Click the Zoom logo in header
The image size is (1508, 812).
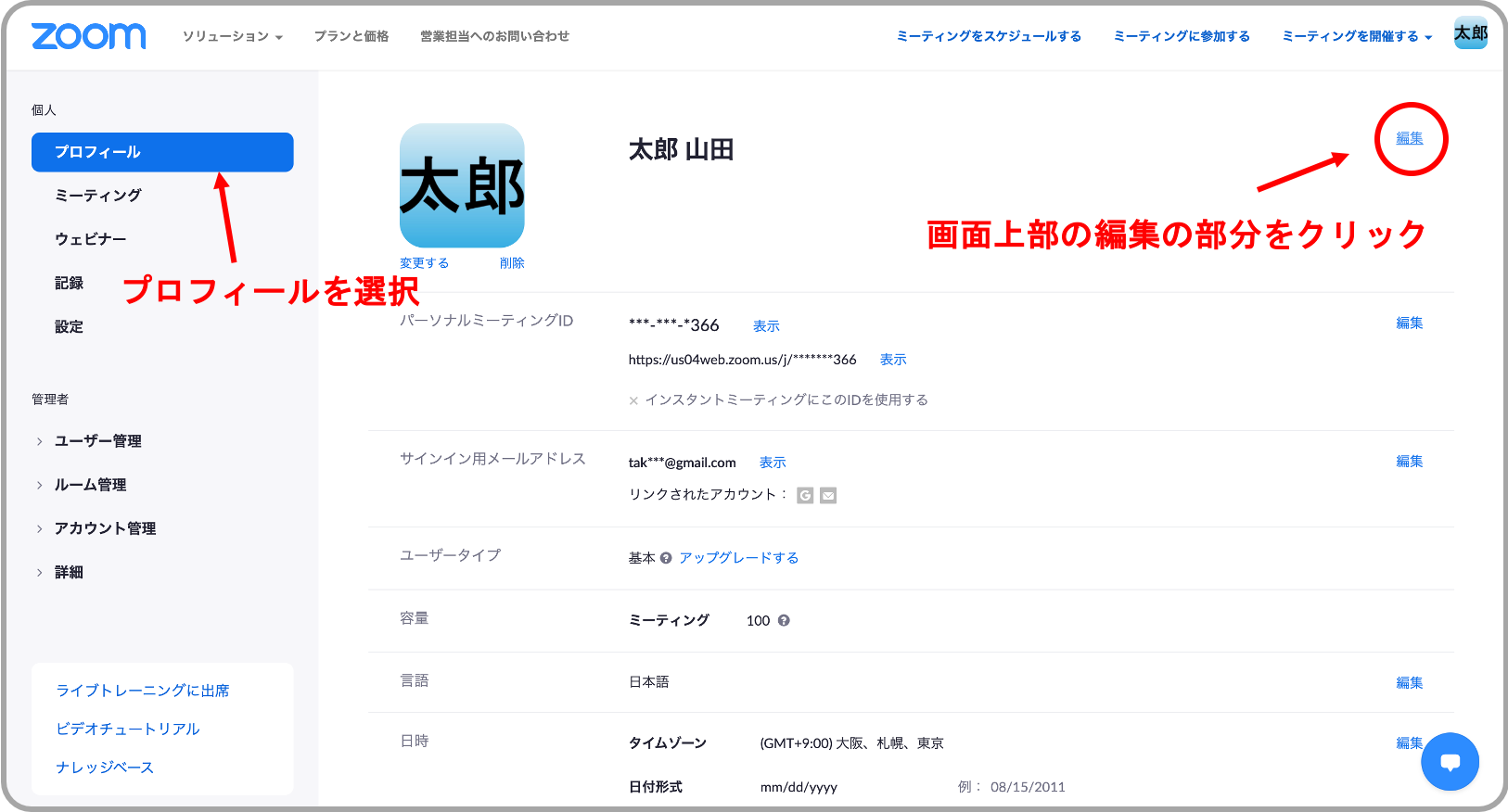(89, 36)
